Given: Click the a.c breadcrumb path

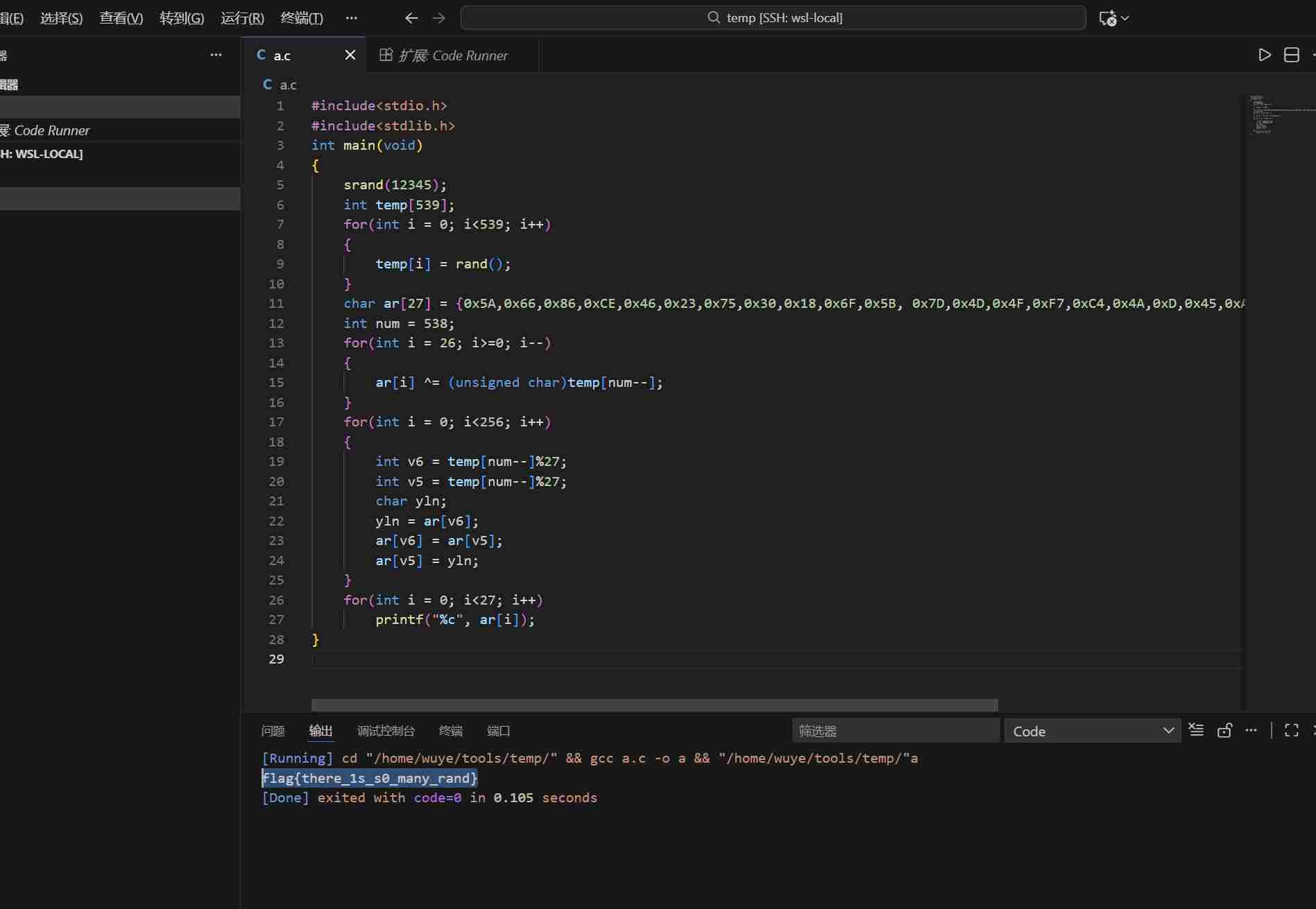Looking at the screenshot, I should click(287, 85).
